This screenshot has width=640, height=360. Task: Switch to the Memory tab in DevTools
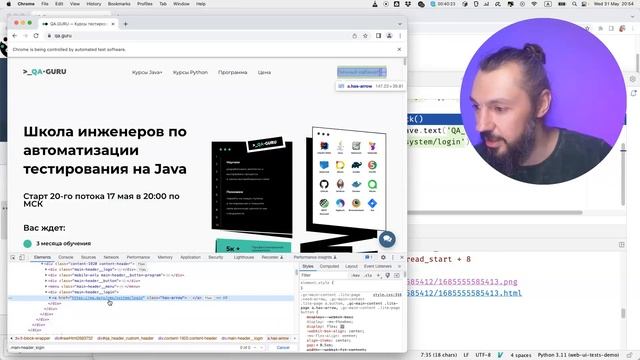[165, 258]
